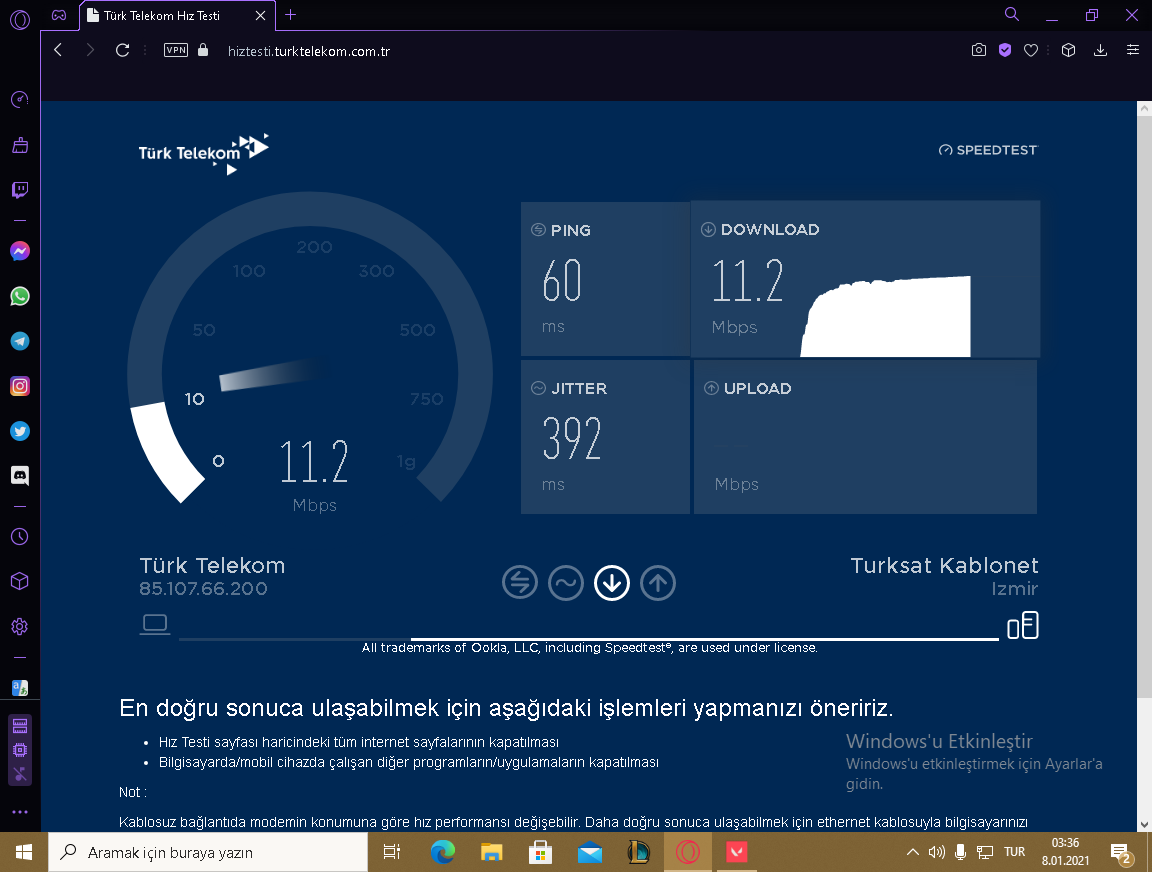
Task: Close the Türk Telekom Hız Testi tab
Action: pyautogui.click(x=260, y=15)
